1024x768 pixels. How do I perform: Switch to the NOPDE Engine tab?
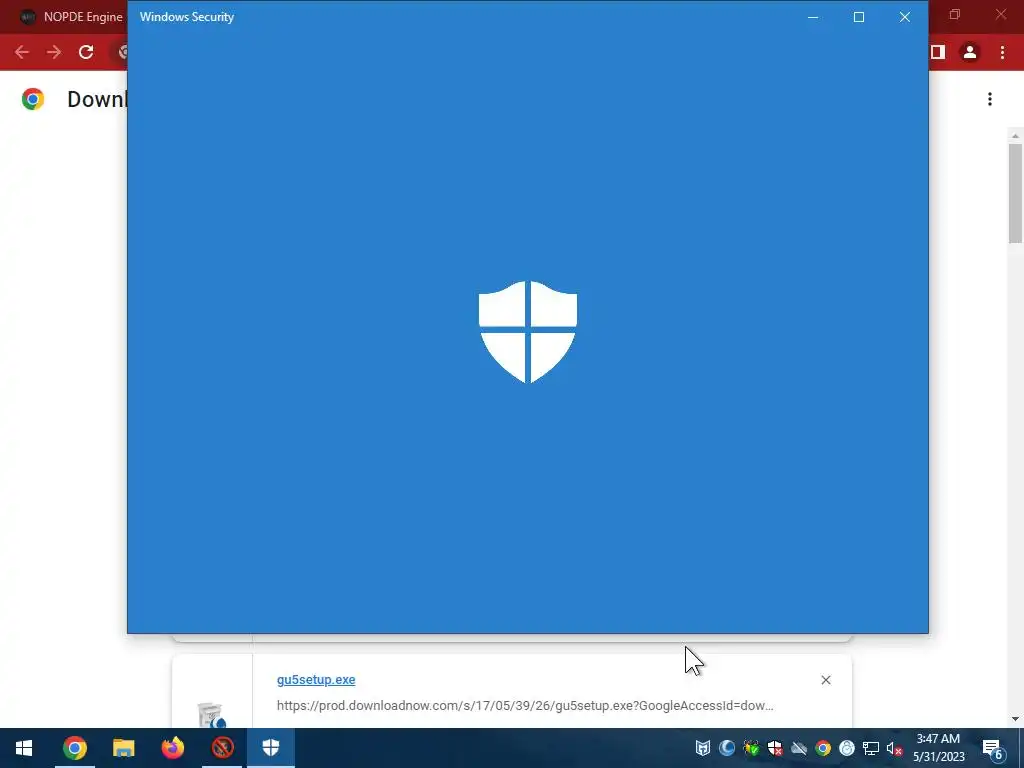click(71, 17)
